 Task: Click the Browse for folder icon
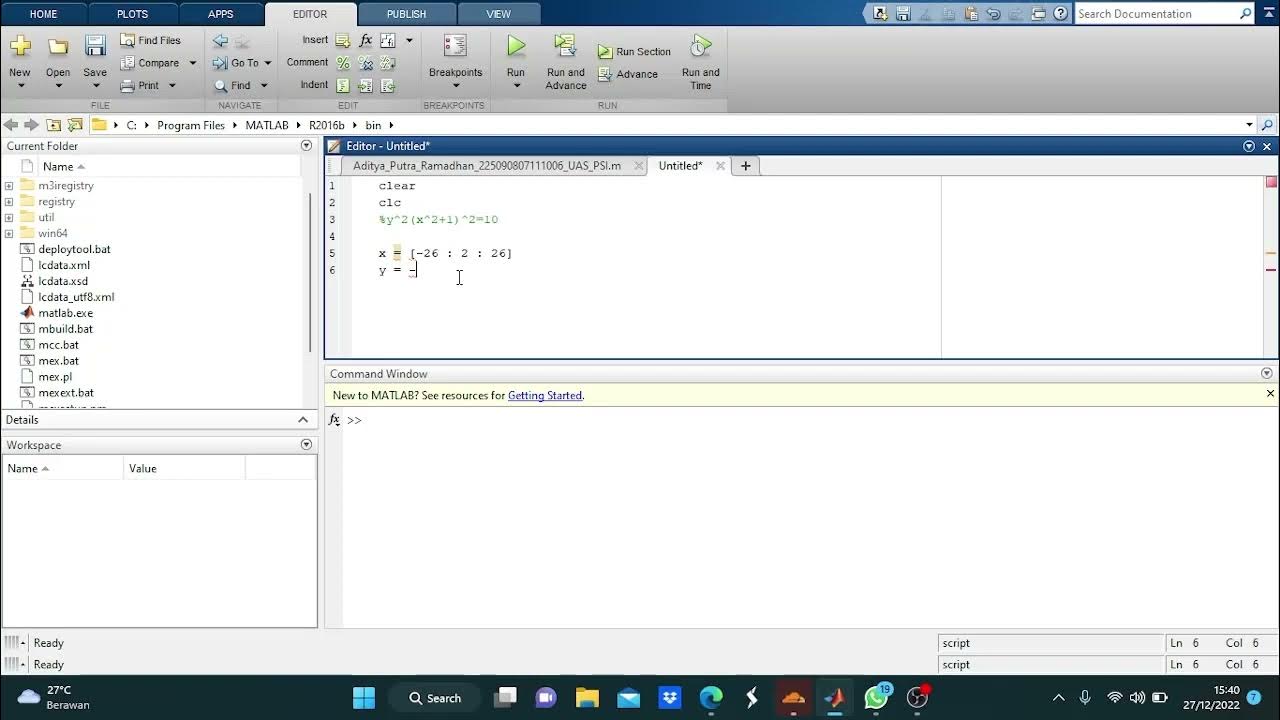[75, 125]
